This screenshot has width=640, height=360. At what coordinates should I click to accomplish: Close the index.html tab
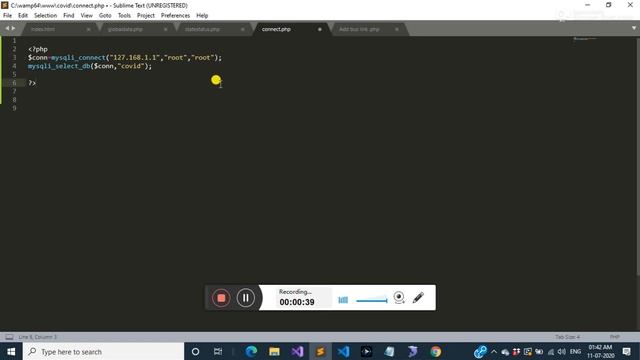tap(88, 29)
